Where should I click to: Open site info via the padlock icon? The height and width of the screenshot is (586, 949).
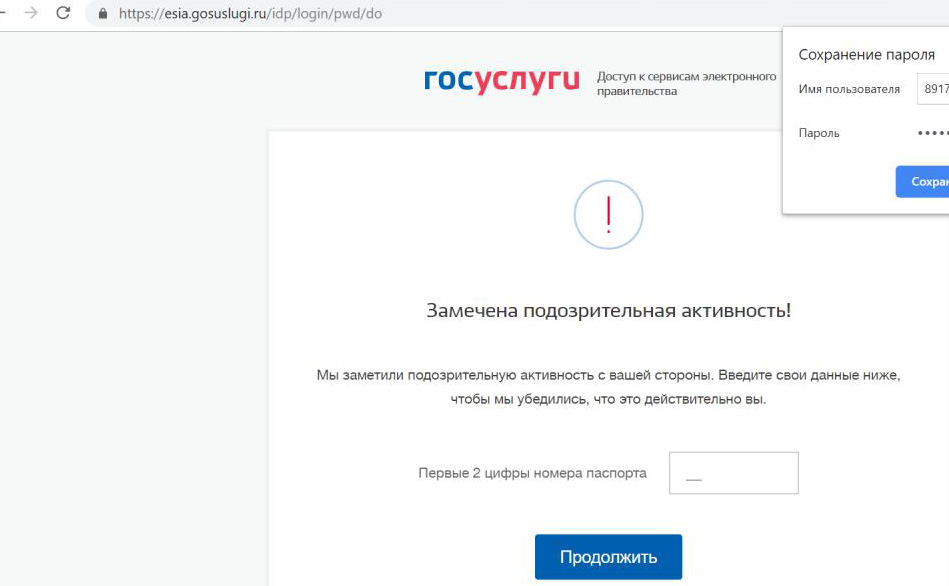click(102, 14)
